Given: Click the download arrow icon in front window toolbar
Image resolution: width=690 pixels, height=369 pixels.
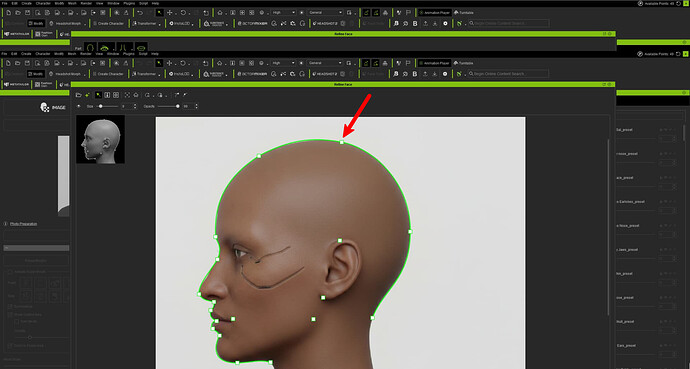Looking at the screenshot, I should pyautogui.click(x=435, y=74).
